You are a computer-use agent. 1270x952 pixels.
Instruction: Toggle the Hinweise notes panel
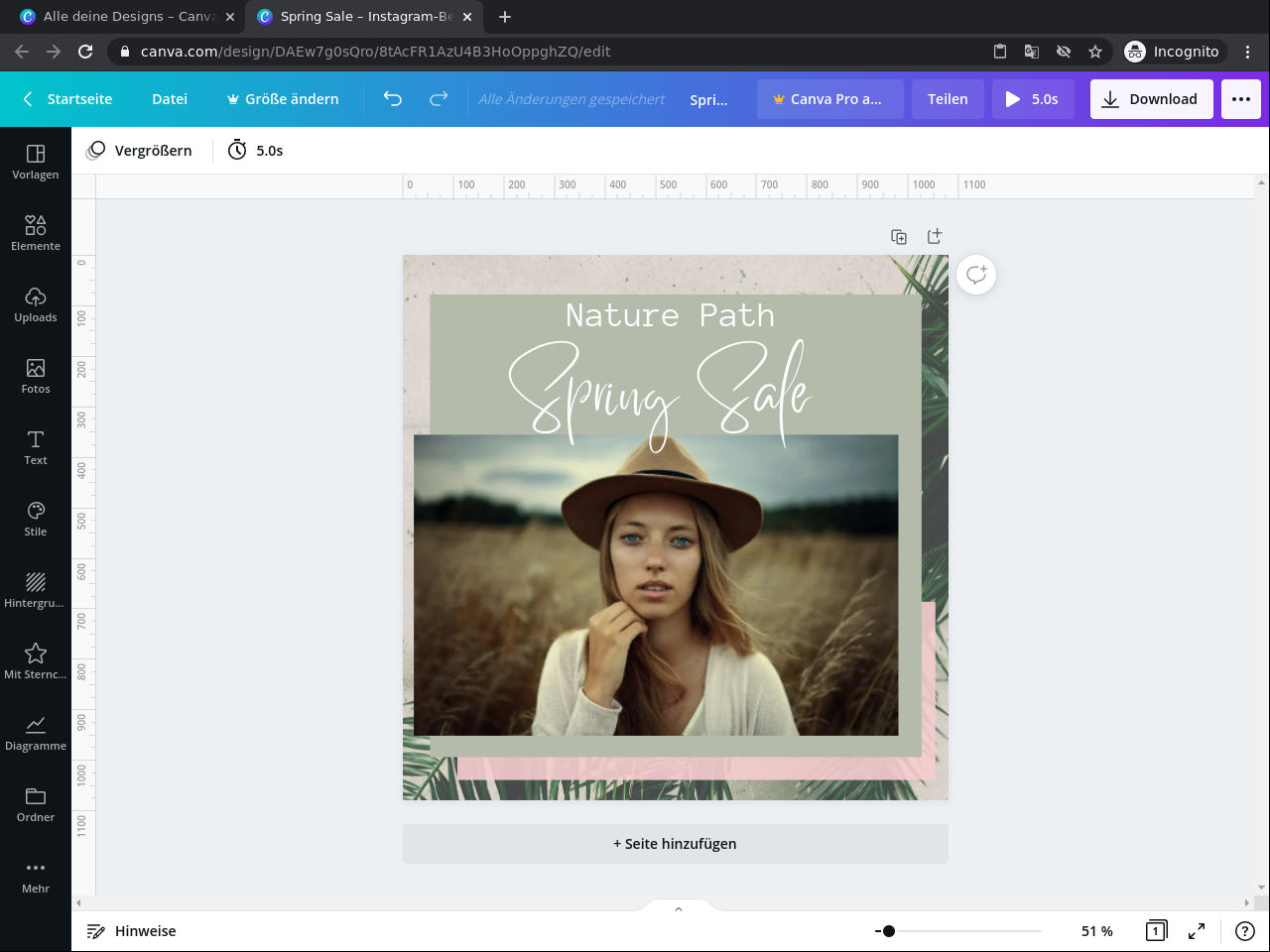tap(131, 931)
